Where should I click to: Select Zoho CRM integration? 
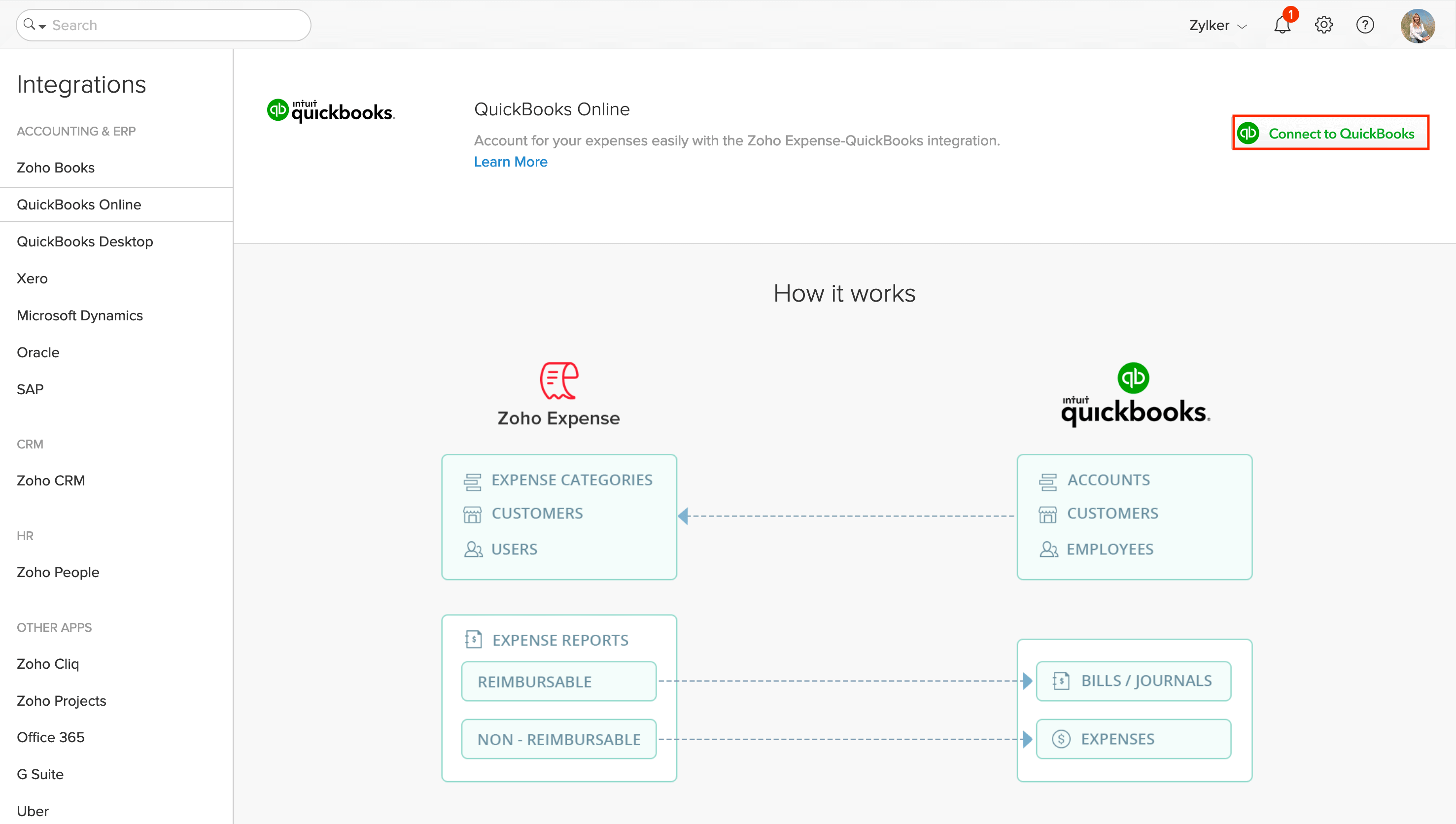coord(51,481)
